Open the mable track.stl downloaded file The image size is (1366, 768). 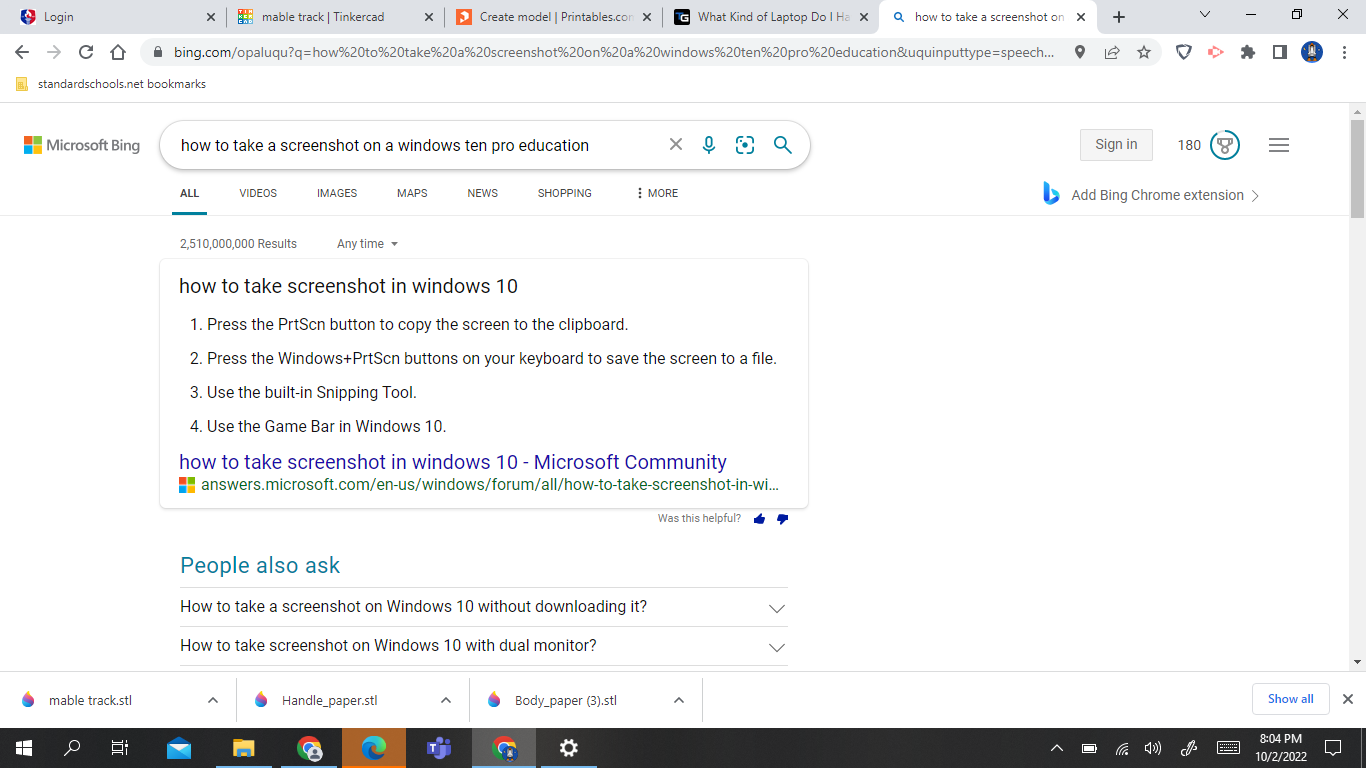point(90,700)
